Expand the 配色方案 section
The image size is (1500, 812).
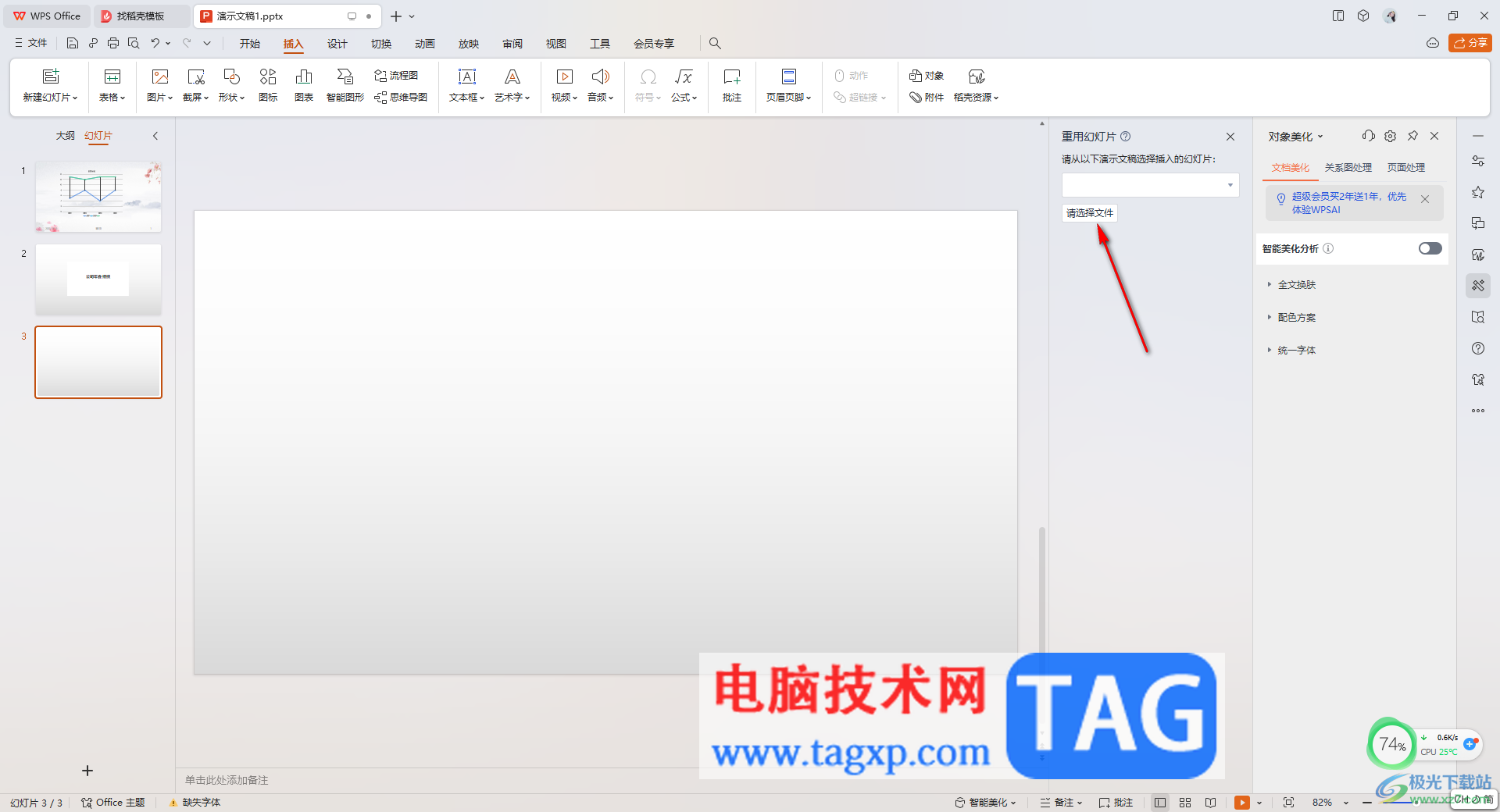click(x=1292, y=318)
